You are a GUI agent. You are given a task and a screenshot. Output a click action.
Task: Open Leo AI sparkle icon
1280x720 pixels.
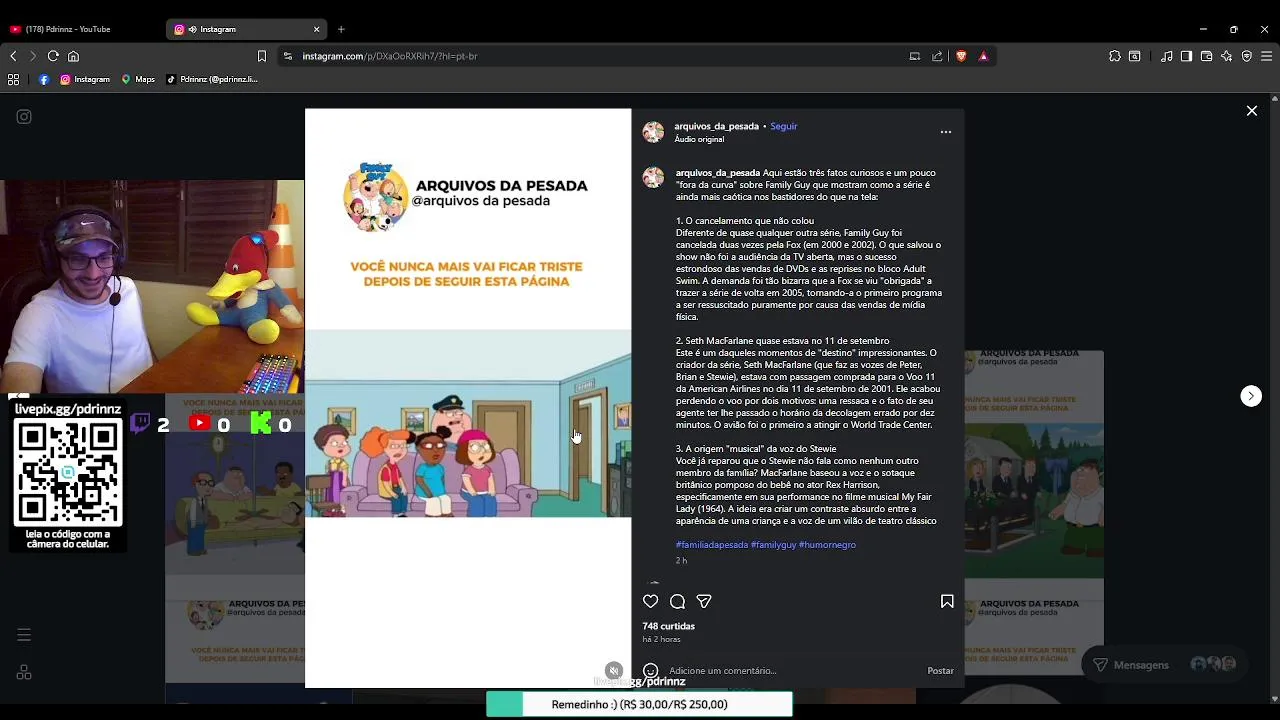(1227, 56)
